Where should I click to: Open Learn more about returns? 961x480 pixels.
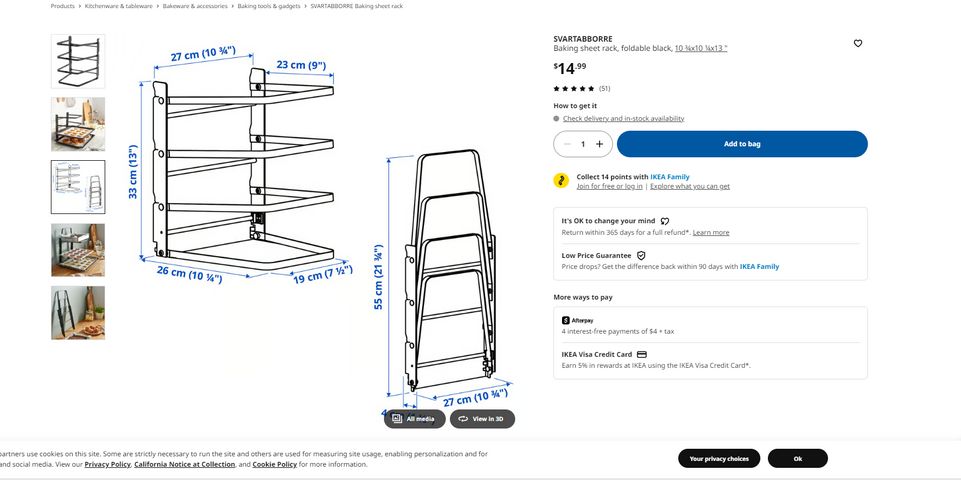711,232
